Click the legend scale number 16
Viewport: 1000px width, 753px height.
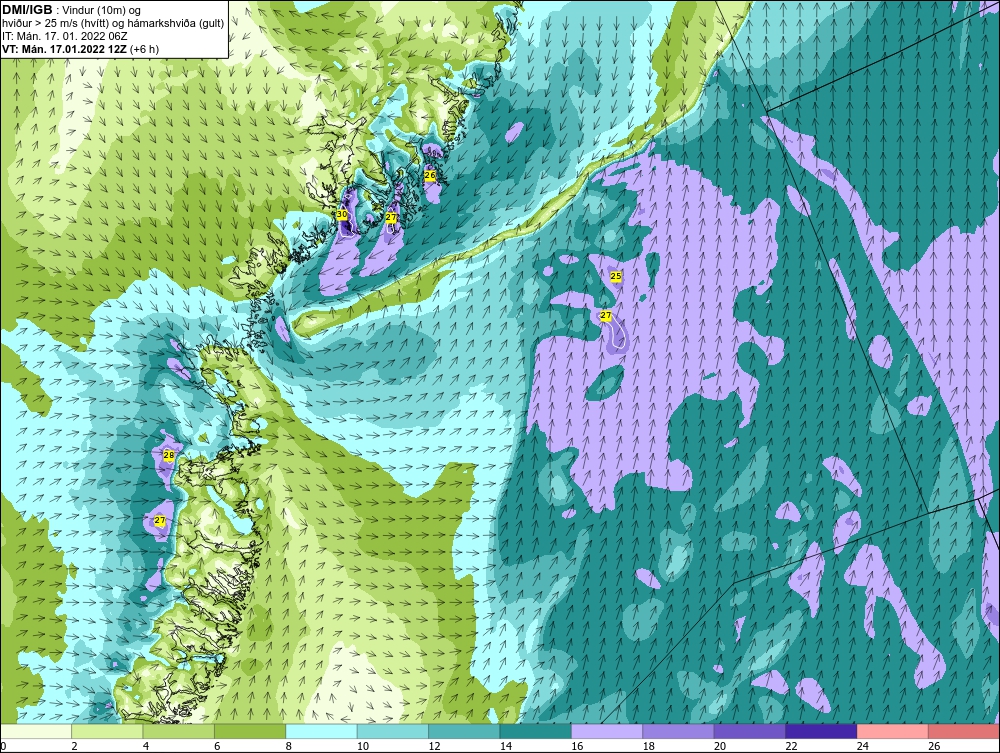pos(577,747)
